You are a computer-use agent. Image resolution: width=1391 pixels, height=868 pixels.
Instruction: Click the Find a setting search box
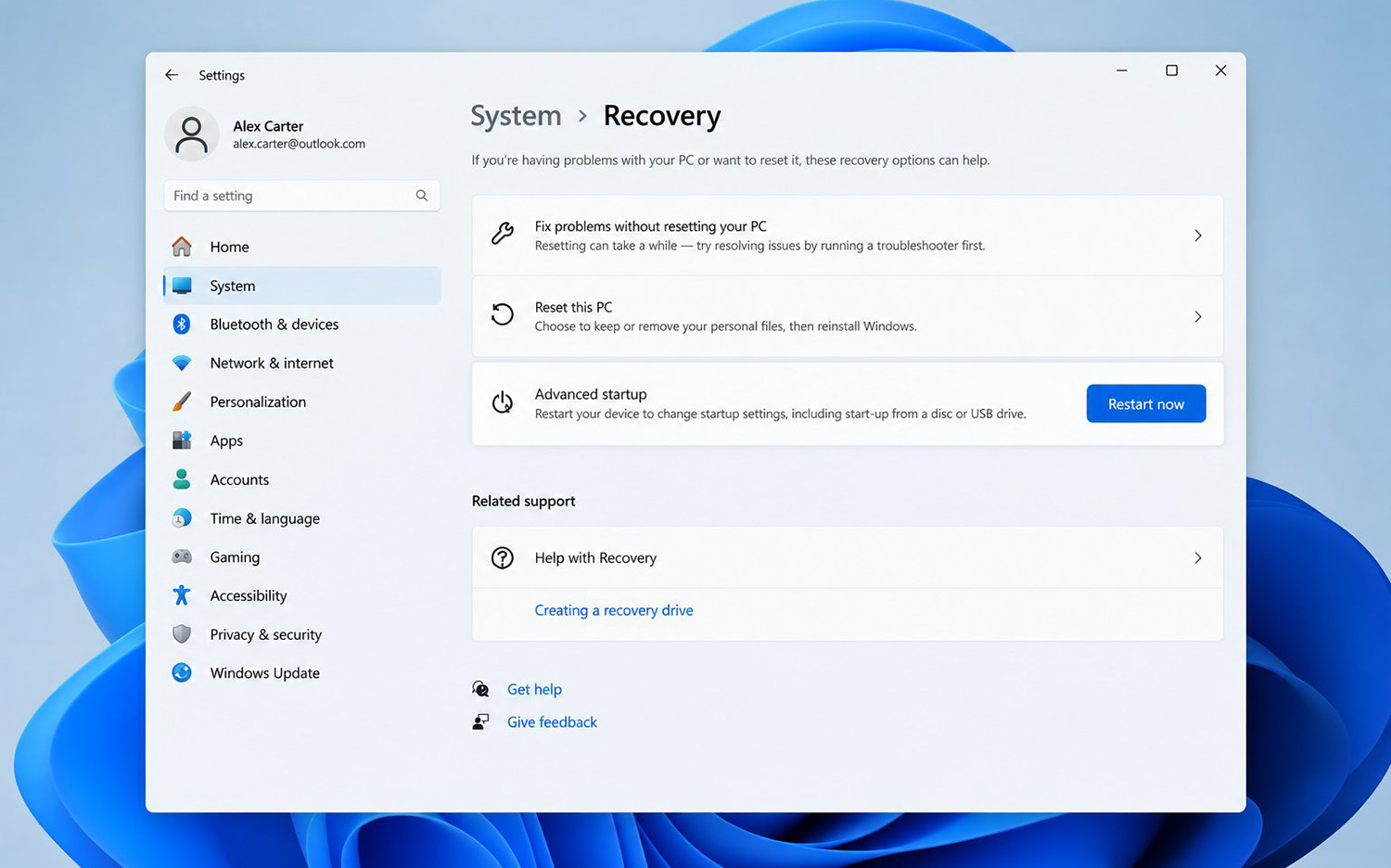point(302,196)
